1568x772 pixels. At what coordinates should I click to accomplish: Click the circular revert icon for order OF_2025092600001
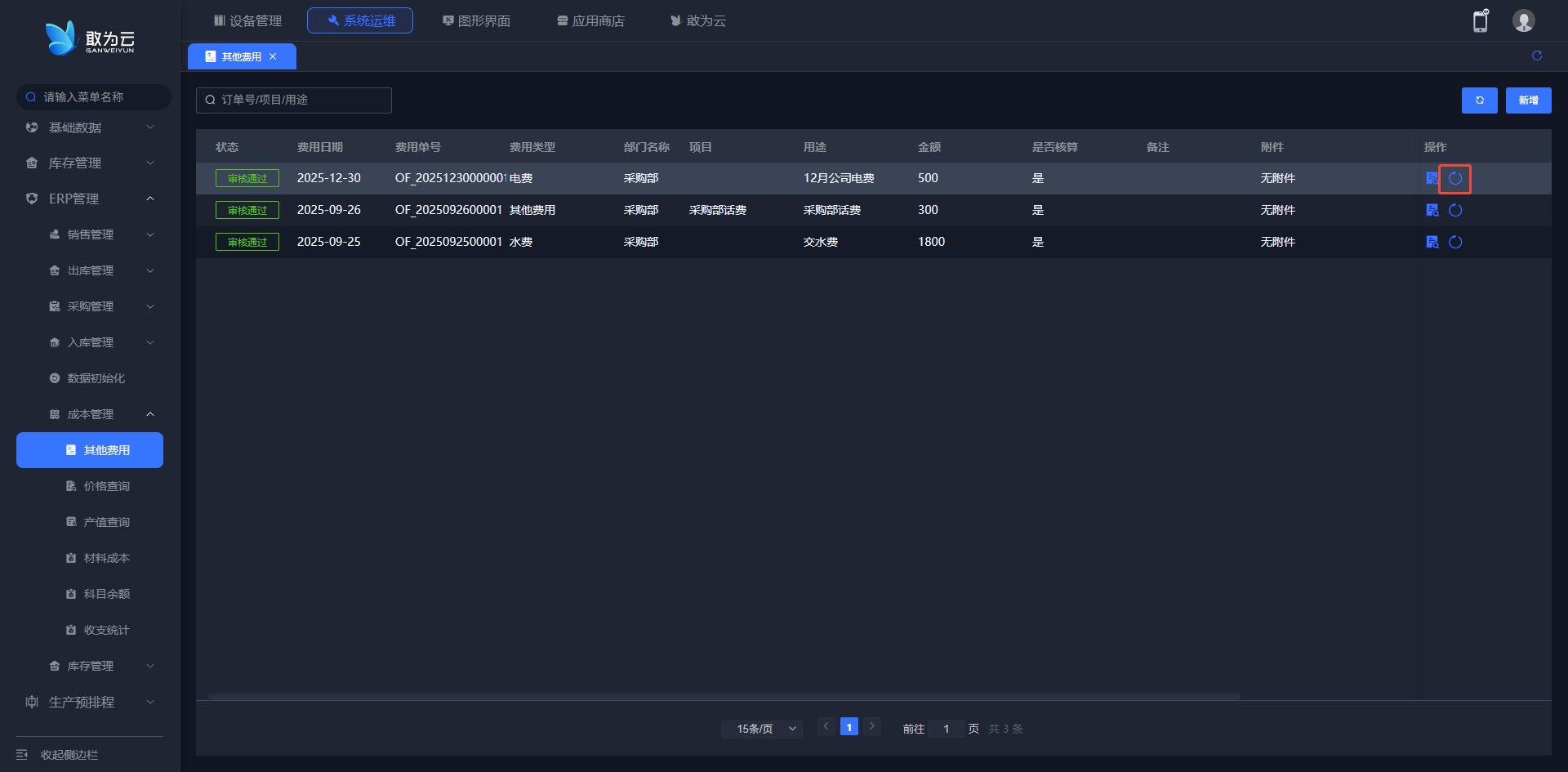1455,210
